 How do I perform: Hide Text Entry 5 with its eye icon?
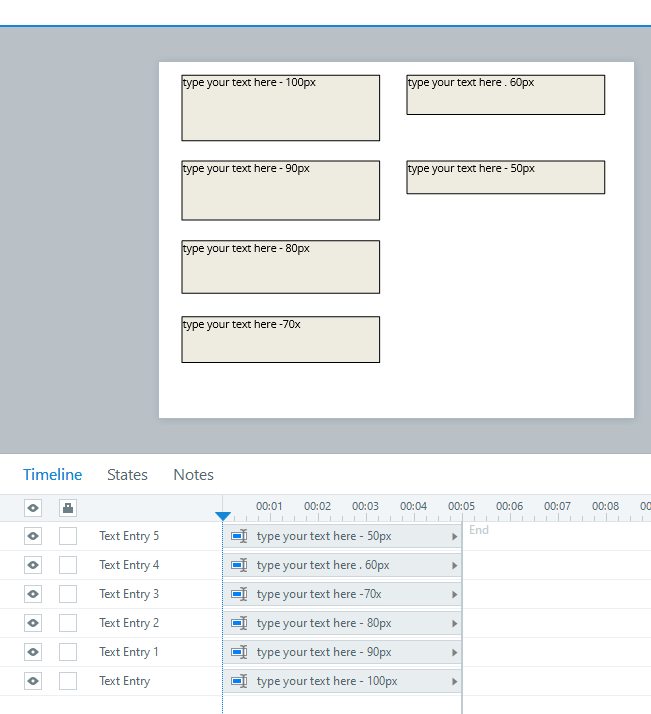coord(33,536)
